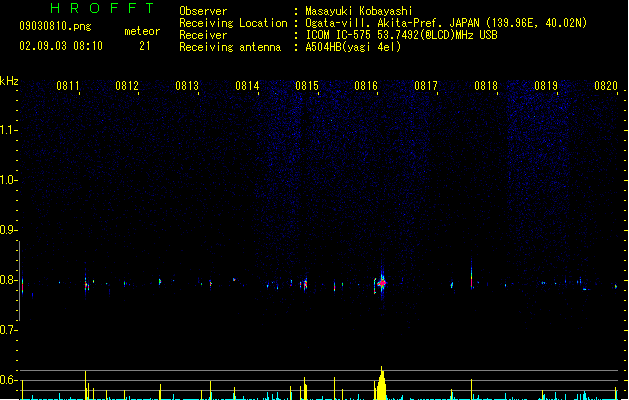Click the 0813 time marker
Screen dimensions: 629x400
tap(187, 86)
